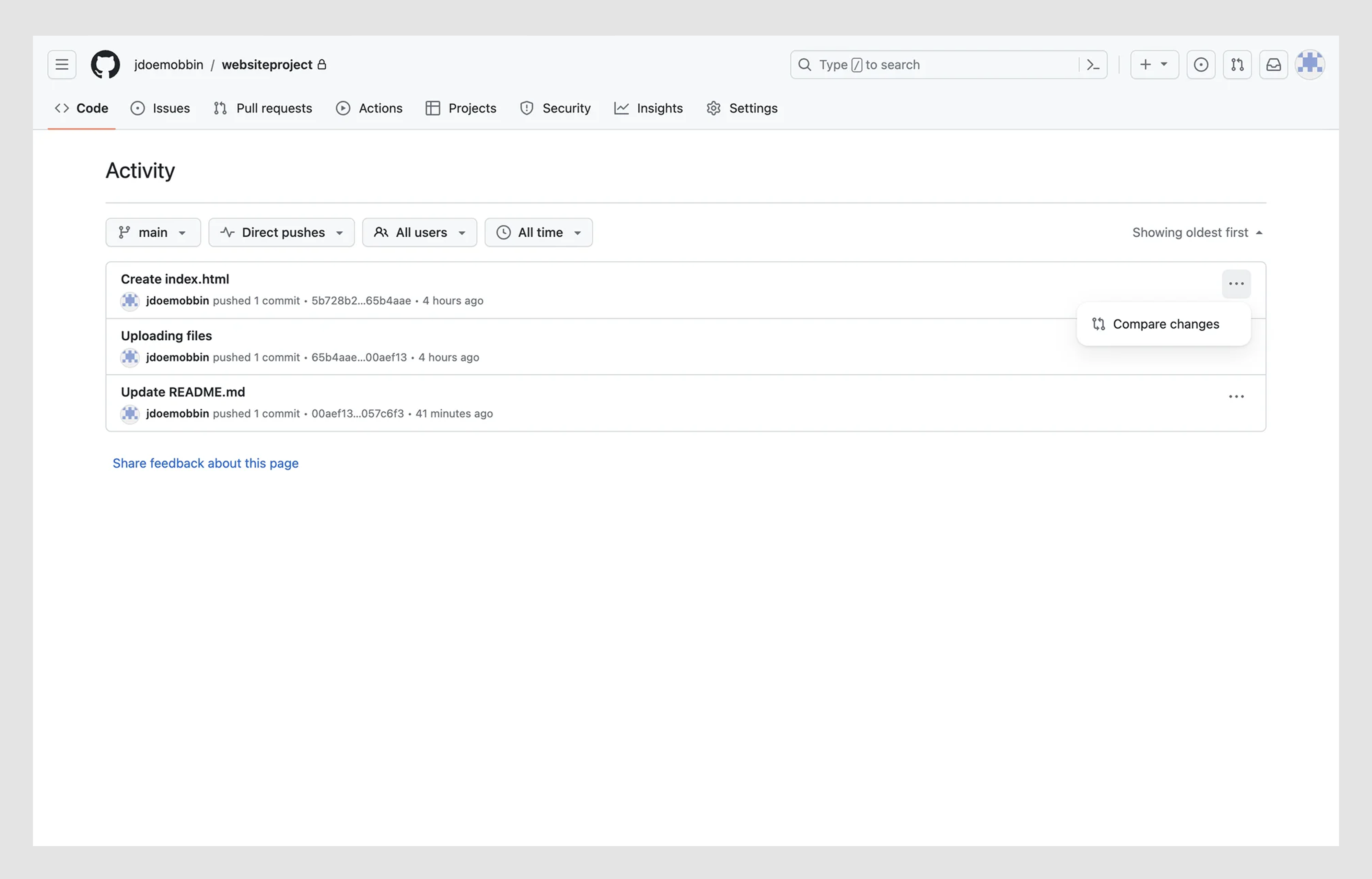Viewport: 1372px width, 879px height.
Task: Select Compare changes menu item
Action: pos(1164,324)
